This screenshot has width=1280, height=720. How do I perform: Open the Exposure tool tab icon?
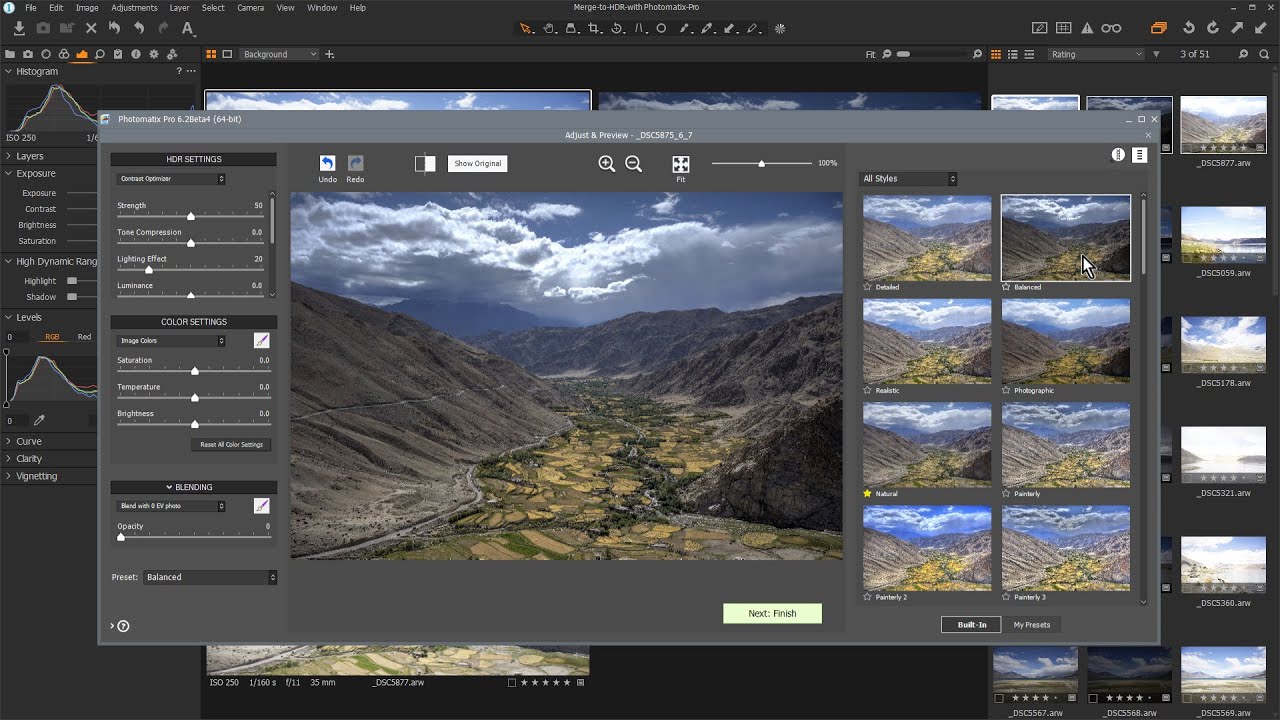[82, 54]
